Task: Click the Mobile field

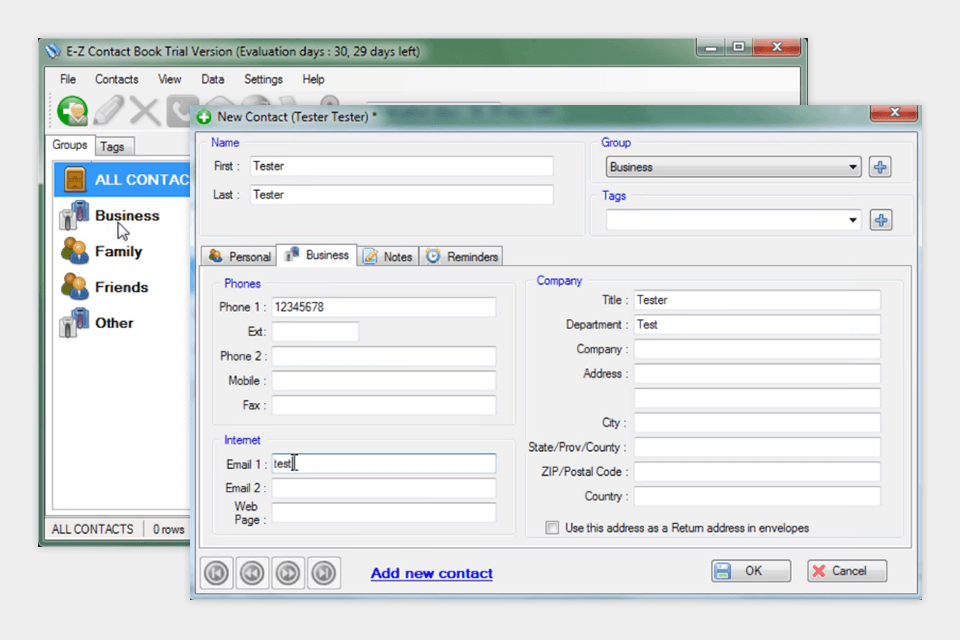Action: pyautogui.click(x=384, y=380)
